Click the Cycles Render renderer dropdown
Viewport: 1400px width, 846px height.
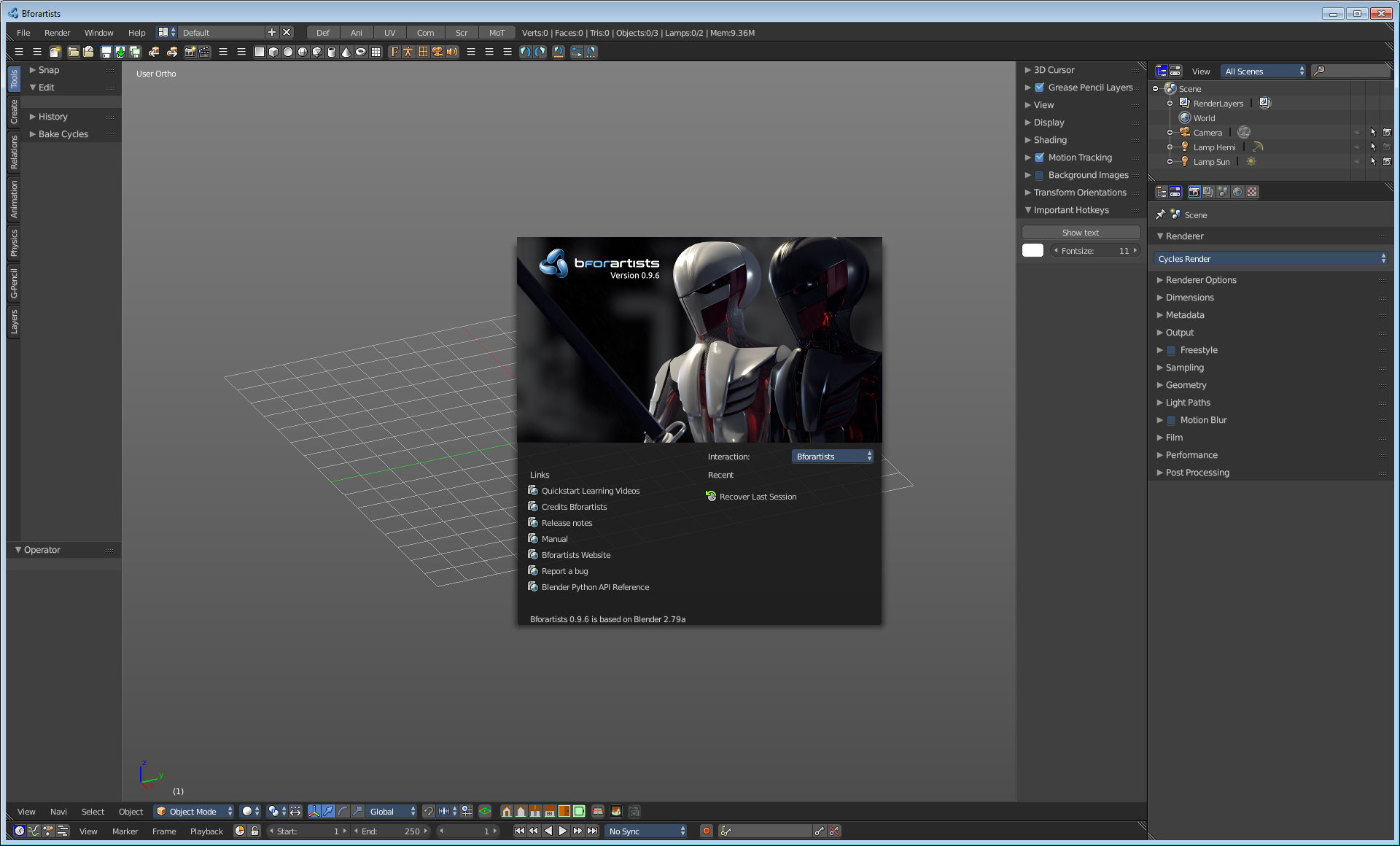(1269, 258)
